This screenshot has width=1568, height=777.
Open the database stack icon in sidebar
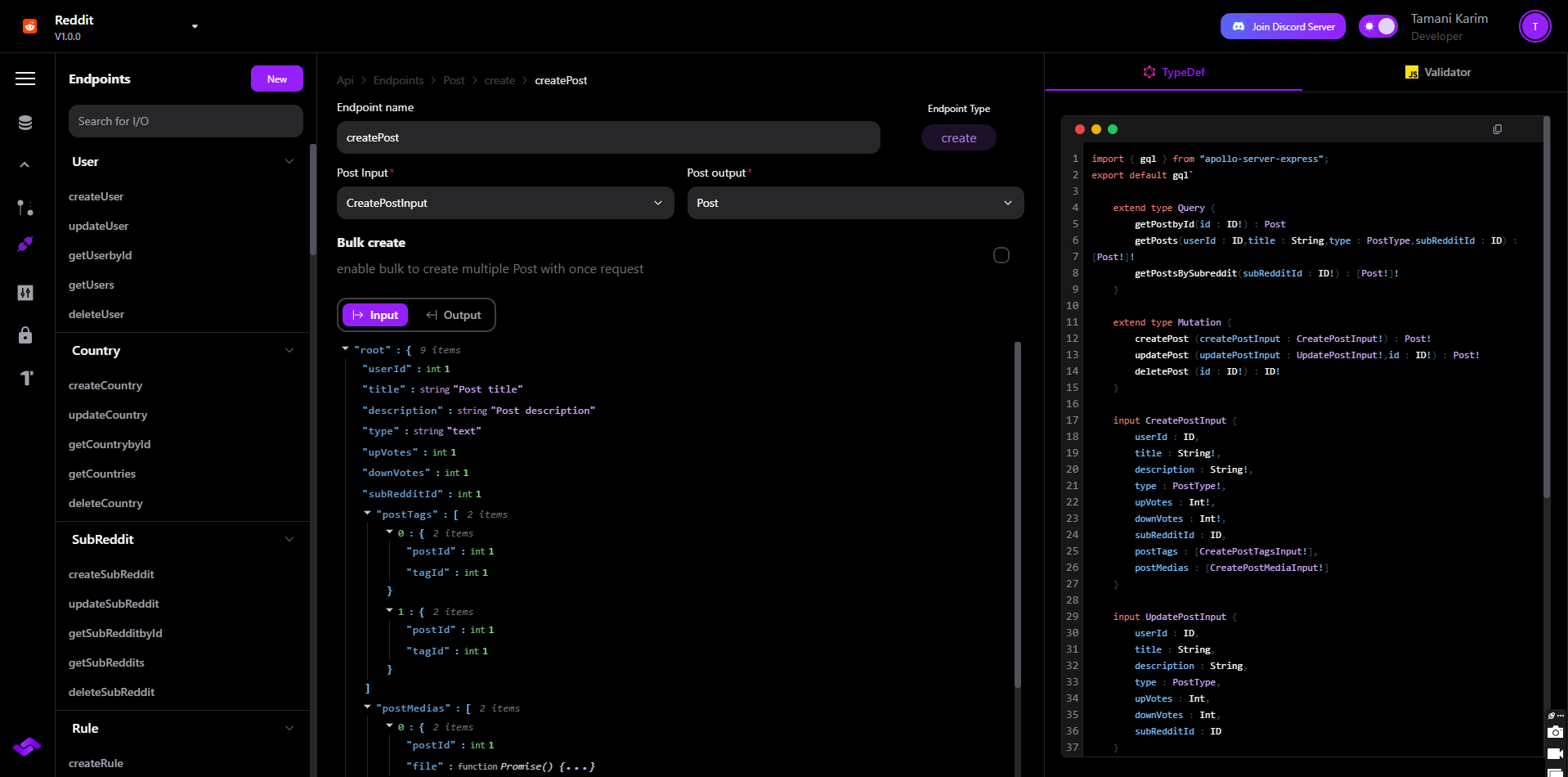click(25, 123)
